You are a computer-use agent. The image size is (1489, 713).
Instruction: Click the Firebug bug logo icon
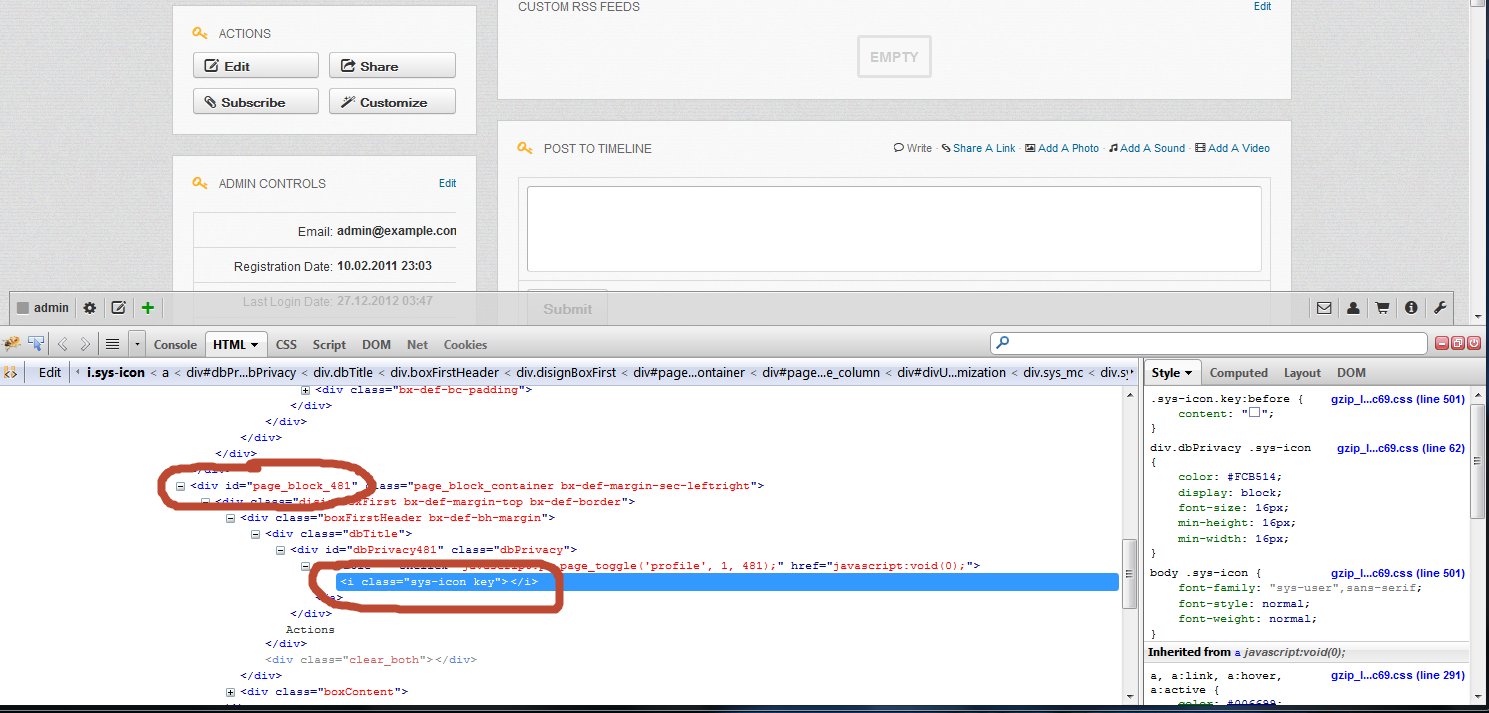click(x=12, y=344)
